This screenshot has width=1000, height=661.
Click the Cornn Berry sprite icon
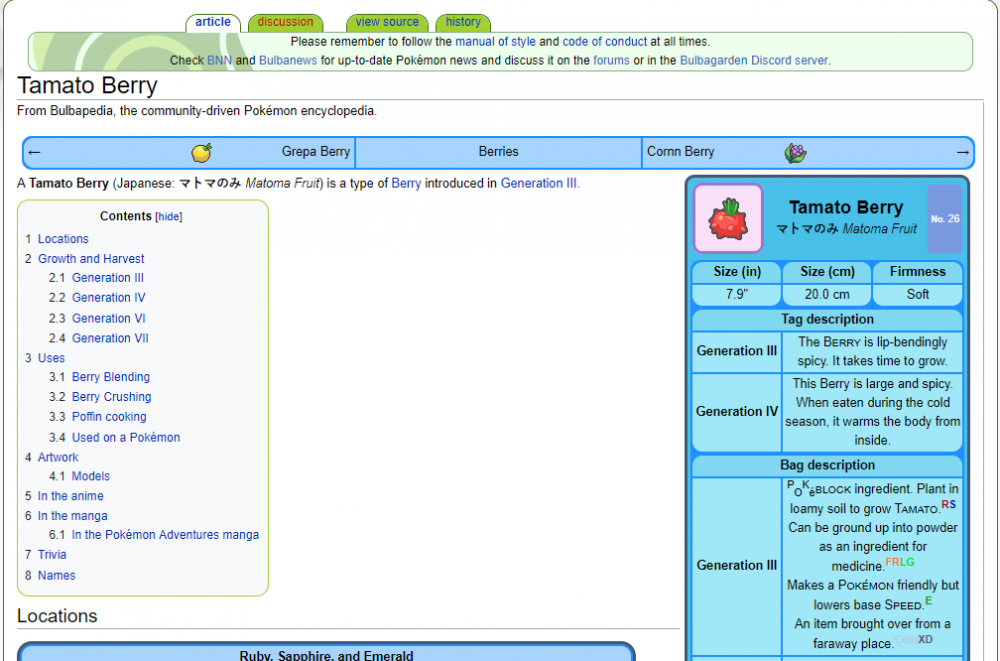coord(795,152)
